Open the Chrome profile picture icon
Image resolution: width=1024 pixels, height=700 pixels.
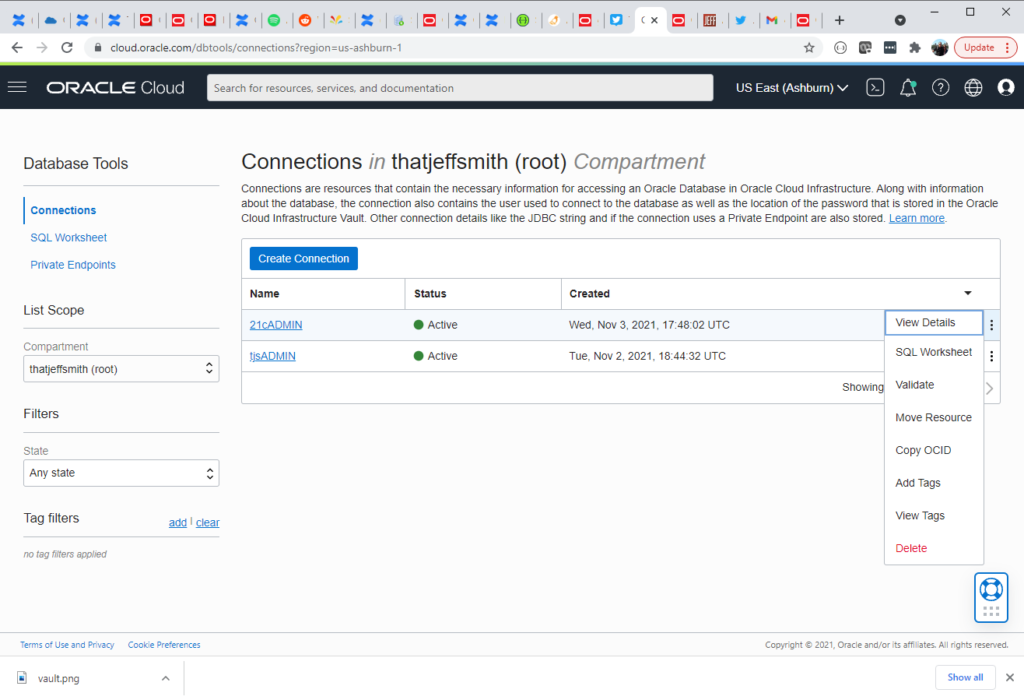(940, 48)
